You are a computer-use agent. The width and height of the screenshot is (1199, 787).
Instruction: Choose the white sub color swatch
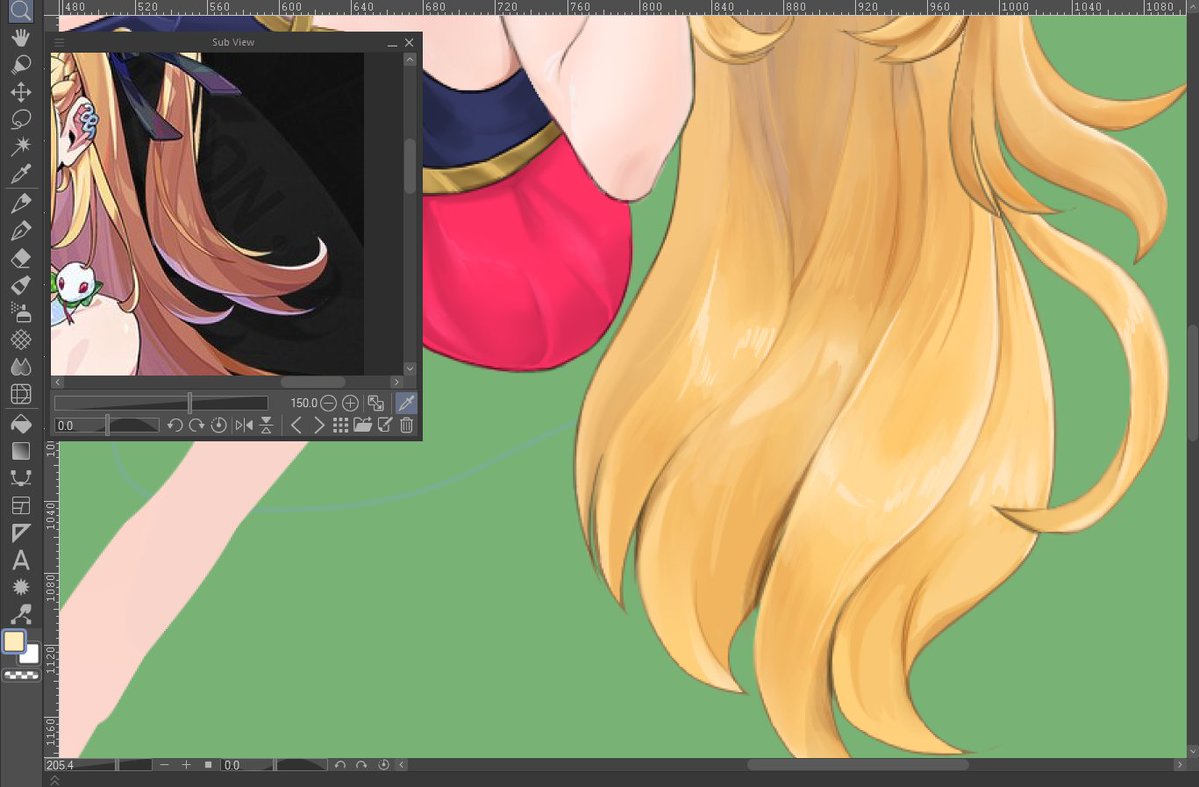(31, 655)
